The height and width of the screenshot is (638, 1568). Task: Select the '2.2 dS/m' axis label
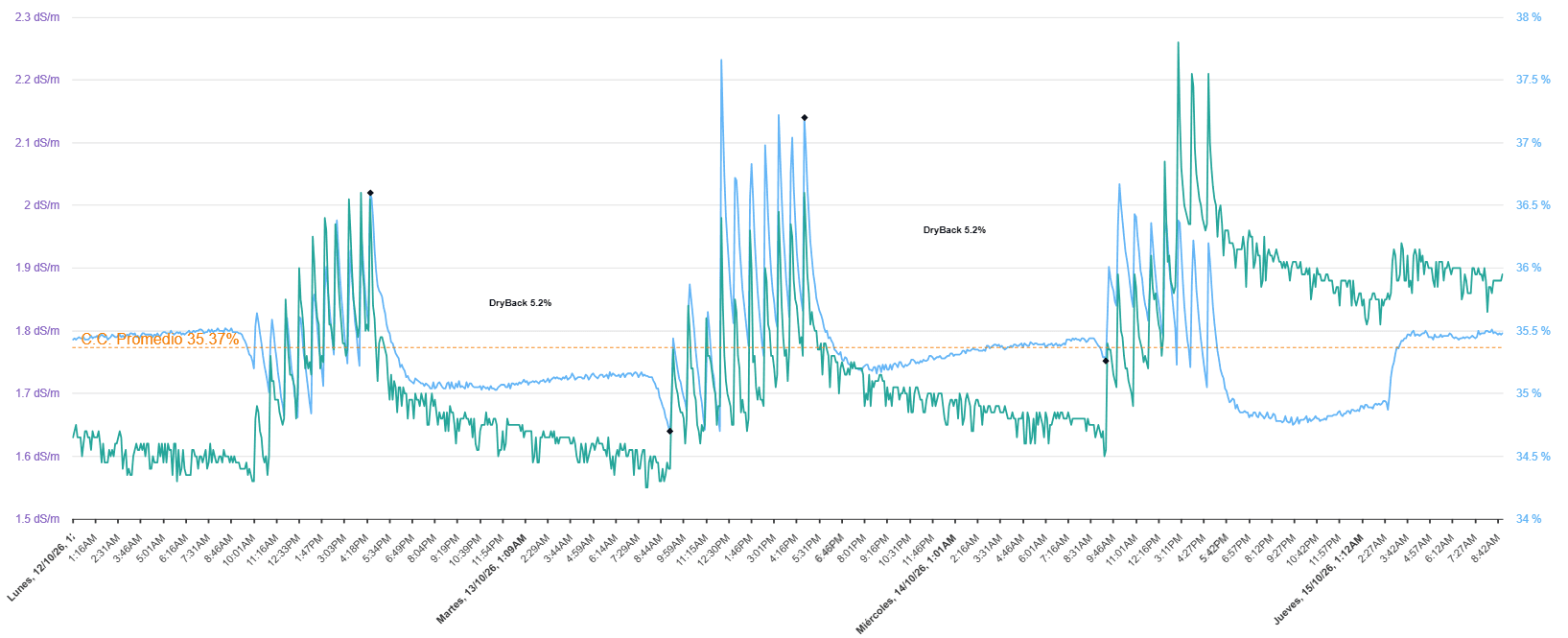[x=37, y=80]
